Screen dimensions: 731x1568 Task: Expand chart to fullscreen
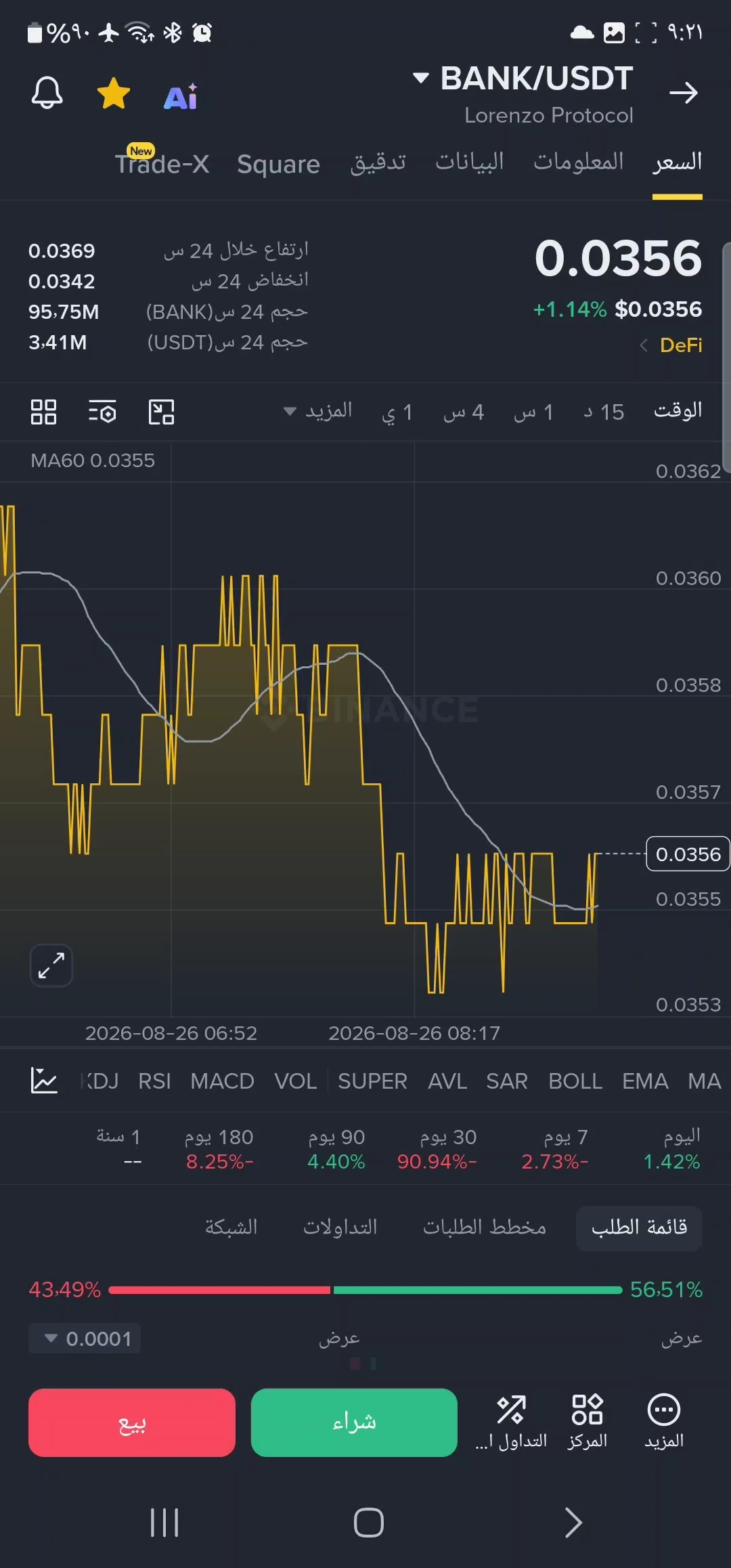[x=51, y=965]
